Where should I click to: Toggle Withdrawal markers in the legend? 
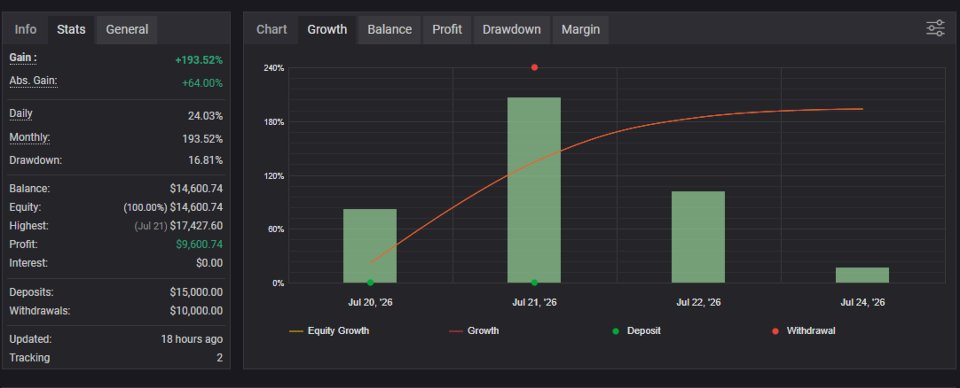click(x=803, y=331)
